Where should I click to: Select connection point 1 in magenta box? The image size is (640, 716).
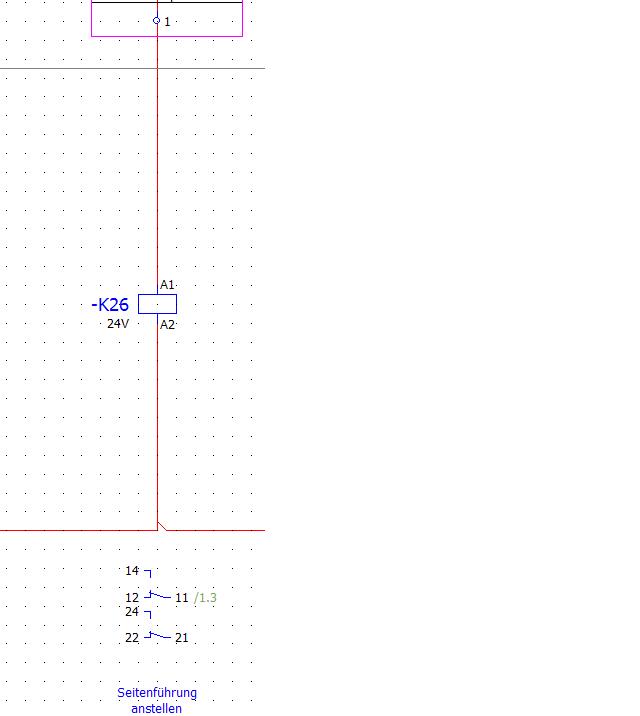click(157, 21)
